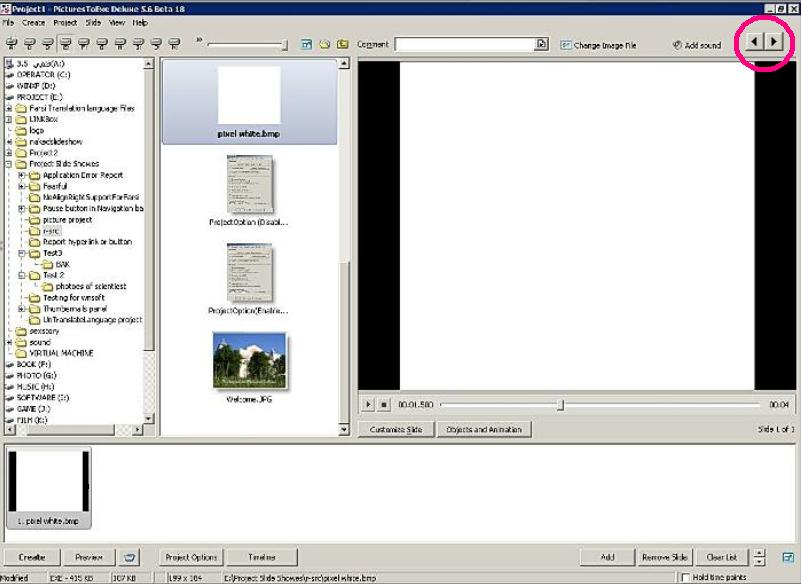
Task: Open the Slide menu
Action: coord(92,22)
